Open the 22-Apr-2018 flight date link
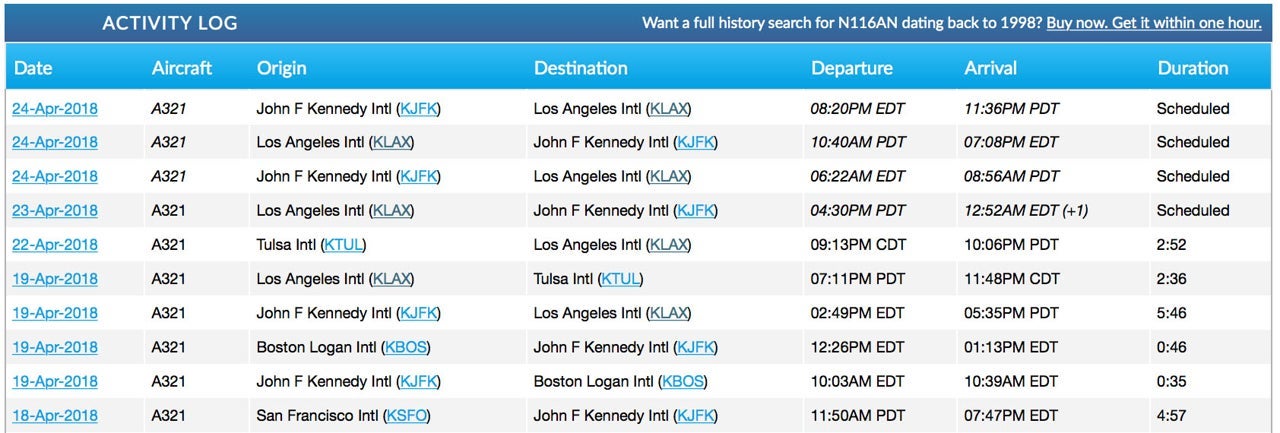 pos(55,245)
